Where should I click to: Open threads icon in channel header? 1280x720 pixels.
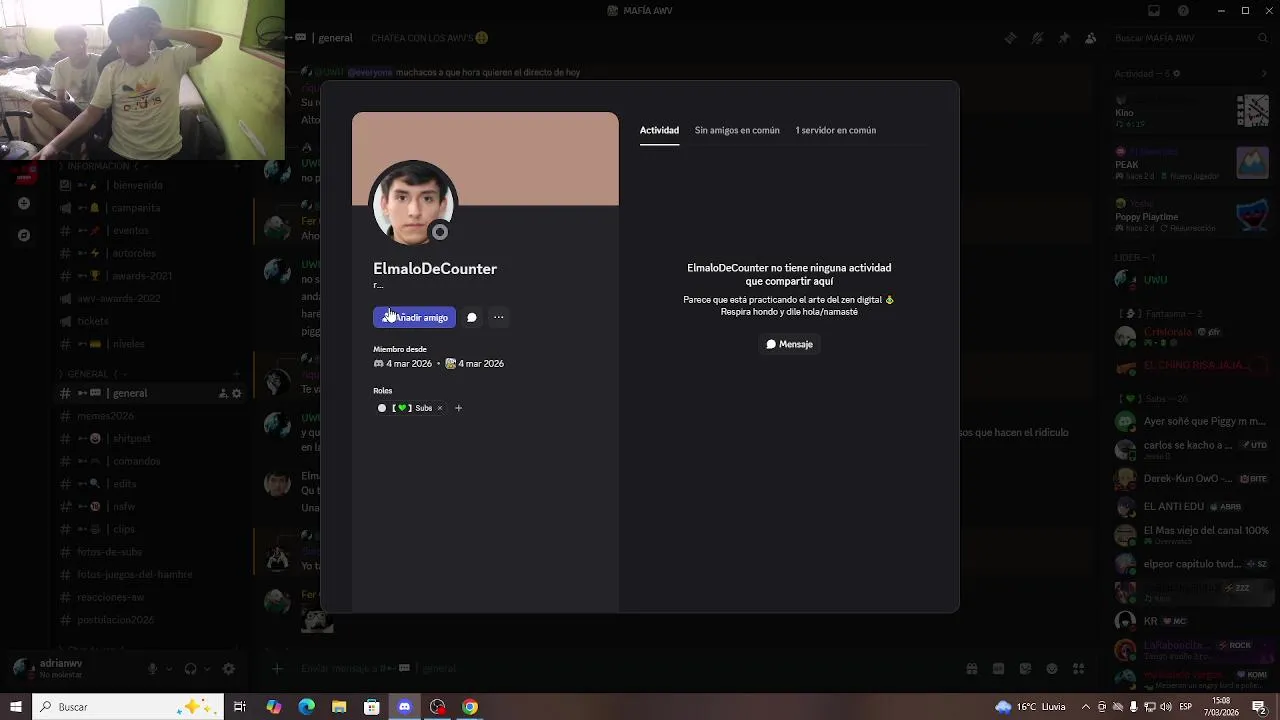pyautogui.click(x=1010, y=38)
